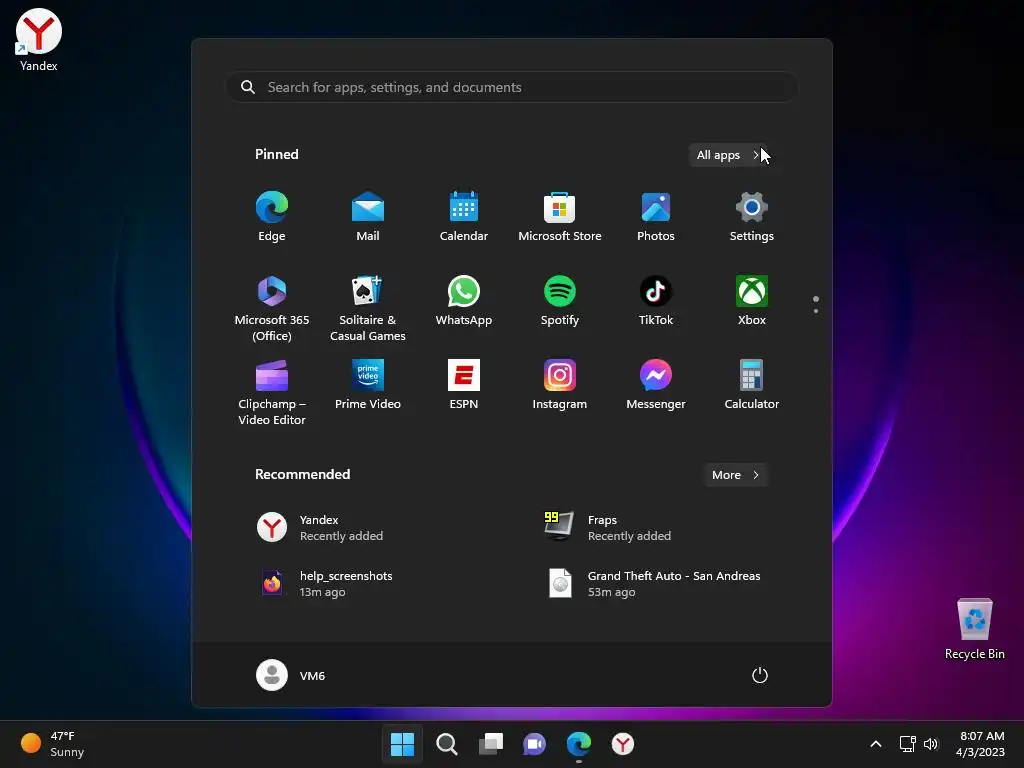Launch the Instagram app
The image size is (1024, 768).
pyautogui.click(x=560, y=385)
